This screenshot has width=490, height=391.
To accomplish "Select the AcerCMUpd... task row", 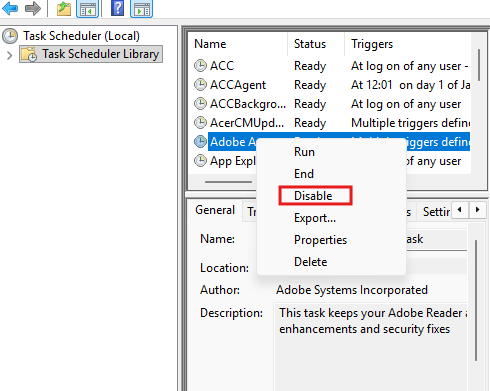I will 332,123.
